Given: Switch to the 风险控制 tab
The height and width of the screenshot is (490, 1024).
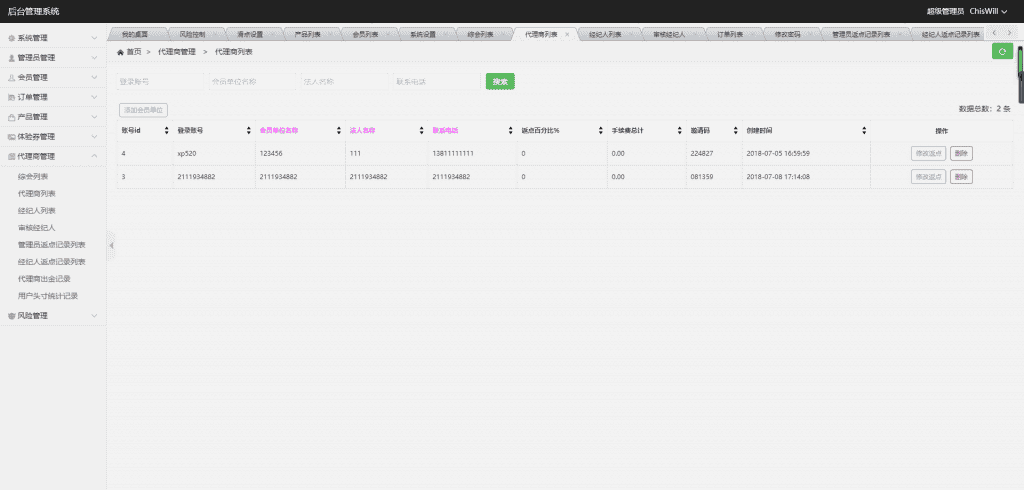Looking at the screenshot, I should point(193,34).
